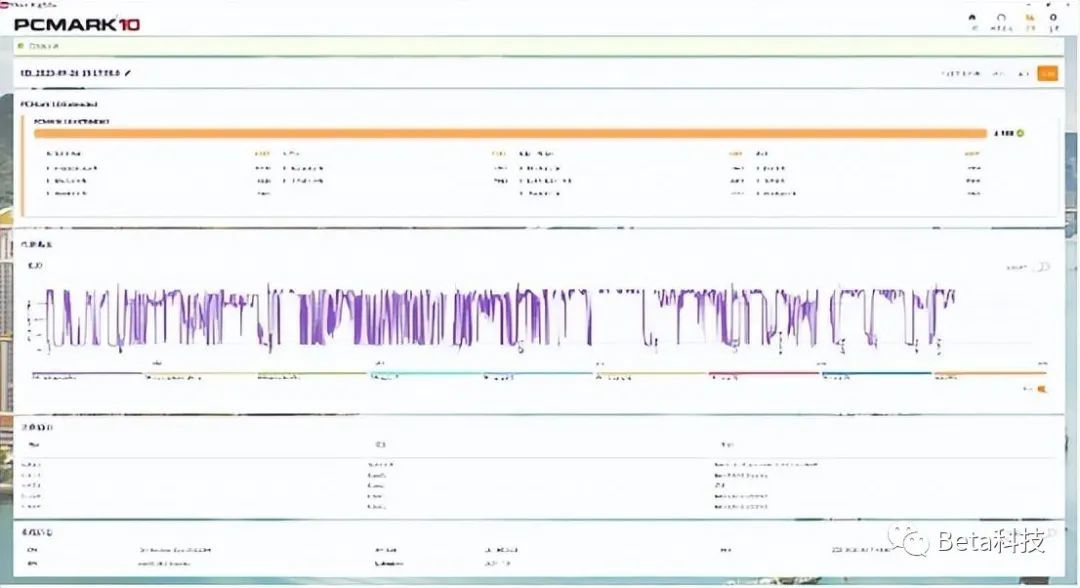The width and height of the screenshot is (1080, 588).
Task: Select the teal segment in the chart legend
Action: (x=876, y=375)
